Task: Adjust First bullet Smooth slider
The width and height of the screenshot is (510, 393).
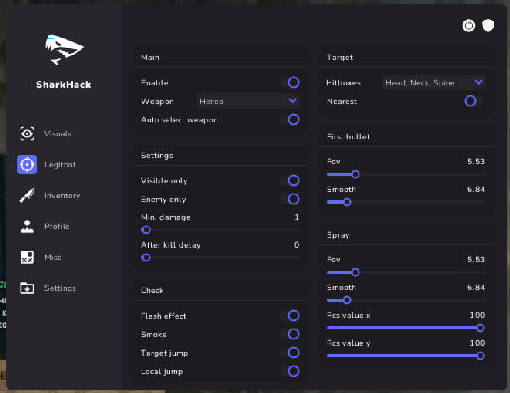Action: click(x=406, y=202)
